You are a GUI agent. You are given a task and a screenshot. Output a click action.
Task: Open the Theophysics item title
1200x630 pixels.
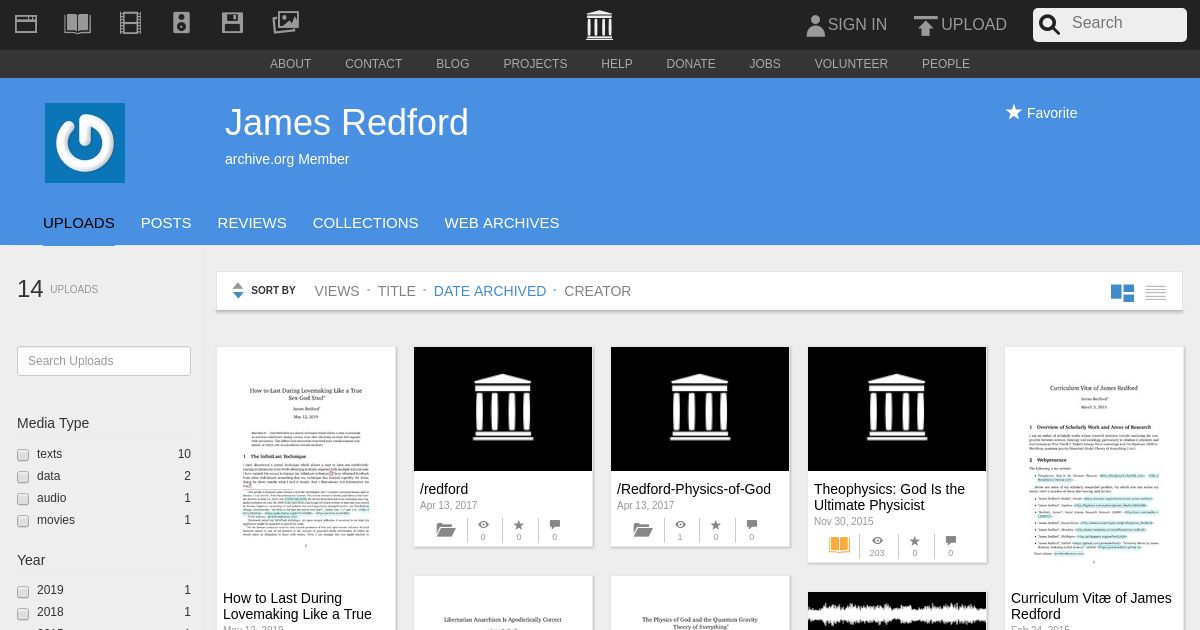(x=890, y=497)
